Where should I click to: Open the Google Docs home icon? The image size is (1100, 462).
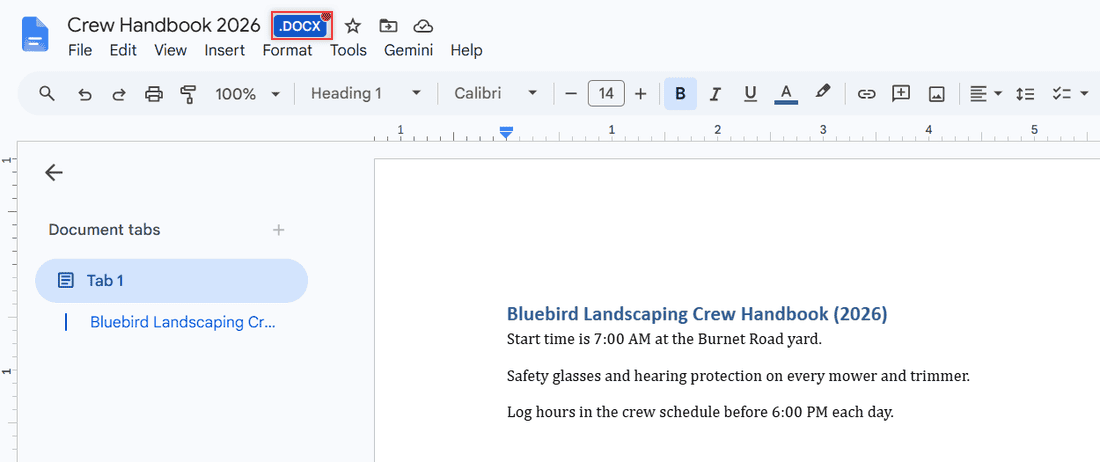35,34
